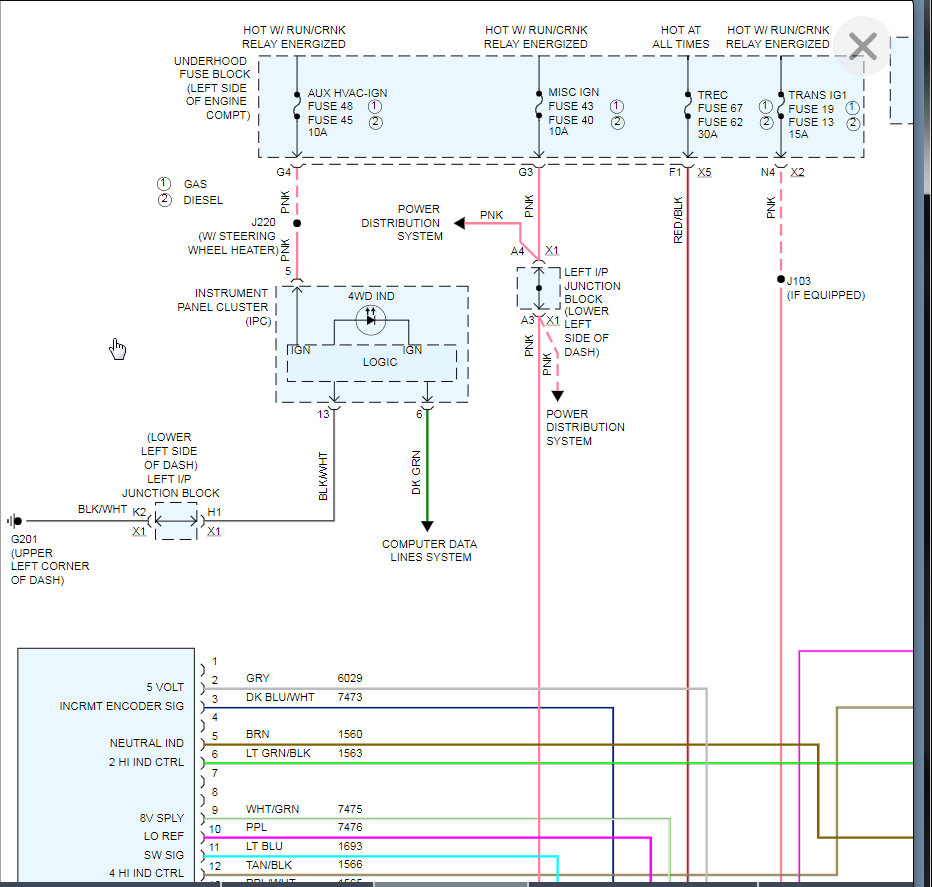Click the F1 connector label

[x=675, y=172]
